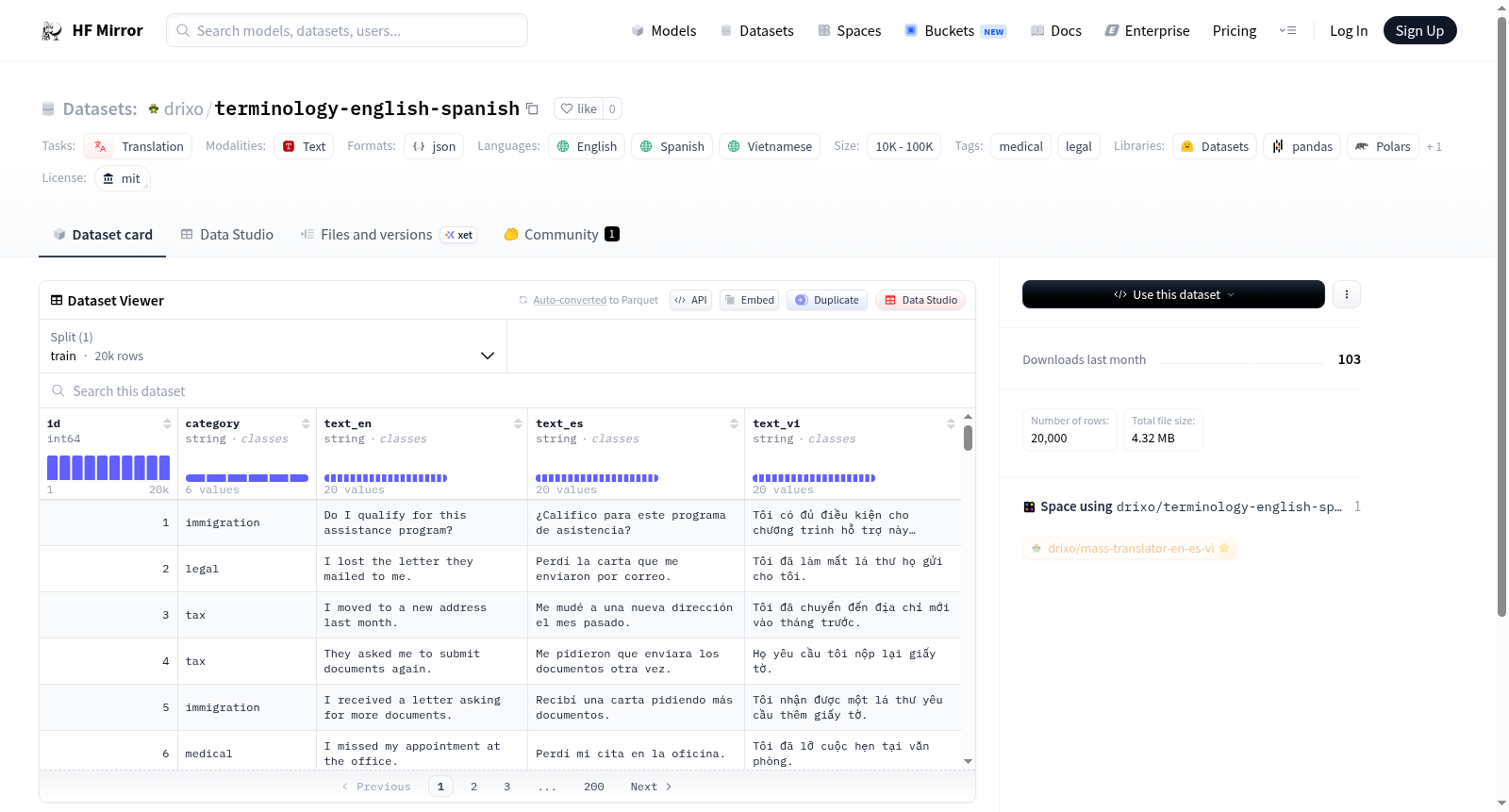Open the API button in viewer

tap(690, 300)
